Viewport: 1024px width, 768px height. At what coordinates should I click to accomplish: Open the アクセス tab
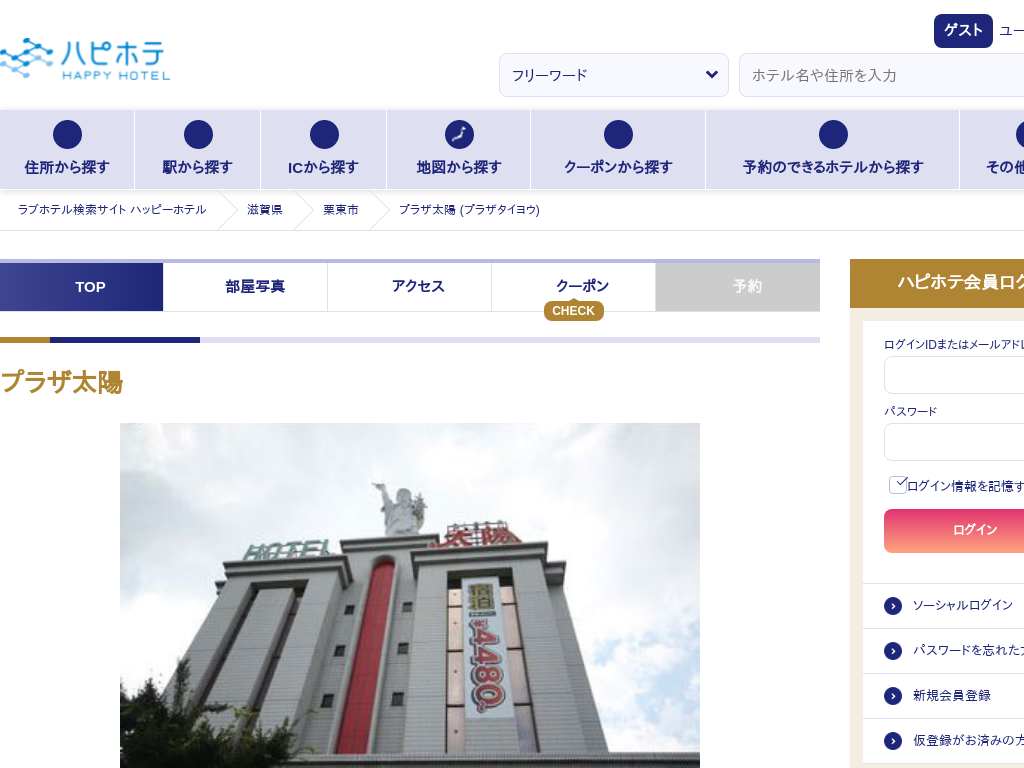(418, 287)
